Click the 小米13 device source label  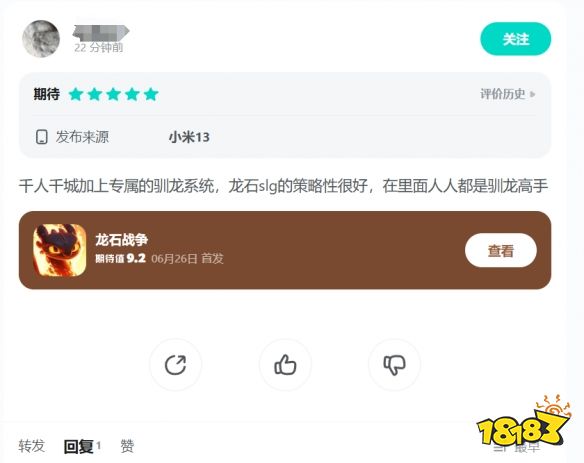click(x=189, y=137)
